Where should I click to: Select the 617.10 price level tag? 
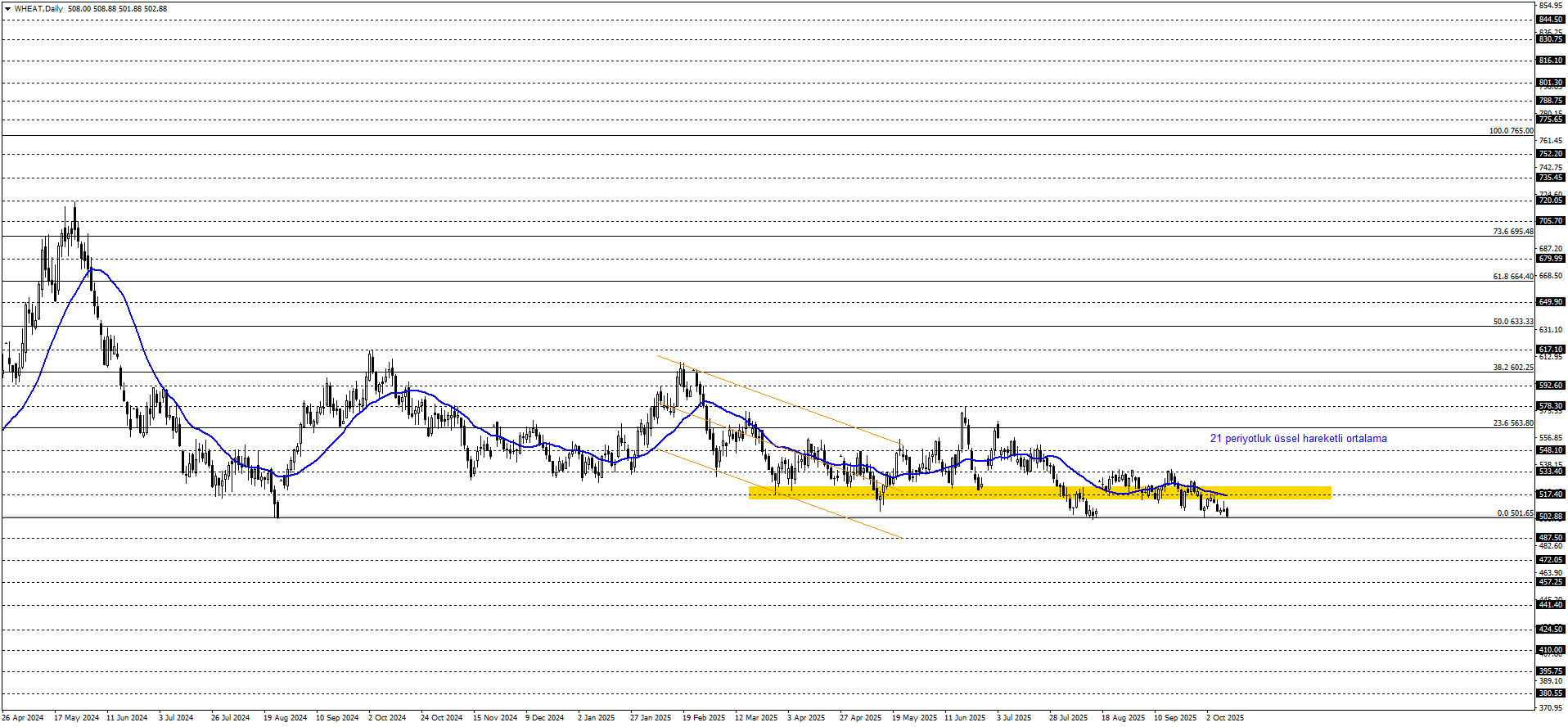(x=1551, y=350)
